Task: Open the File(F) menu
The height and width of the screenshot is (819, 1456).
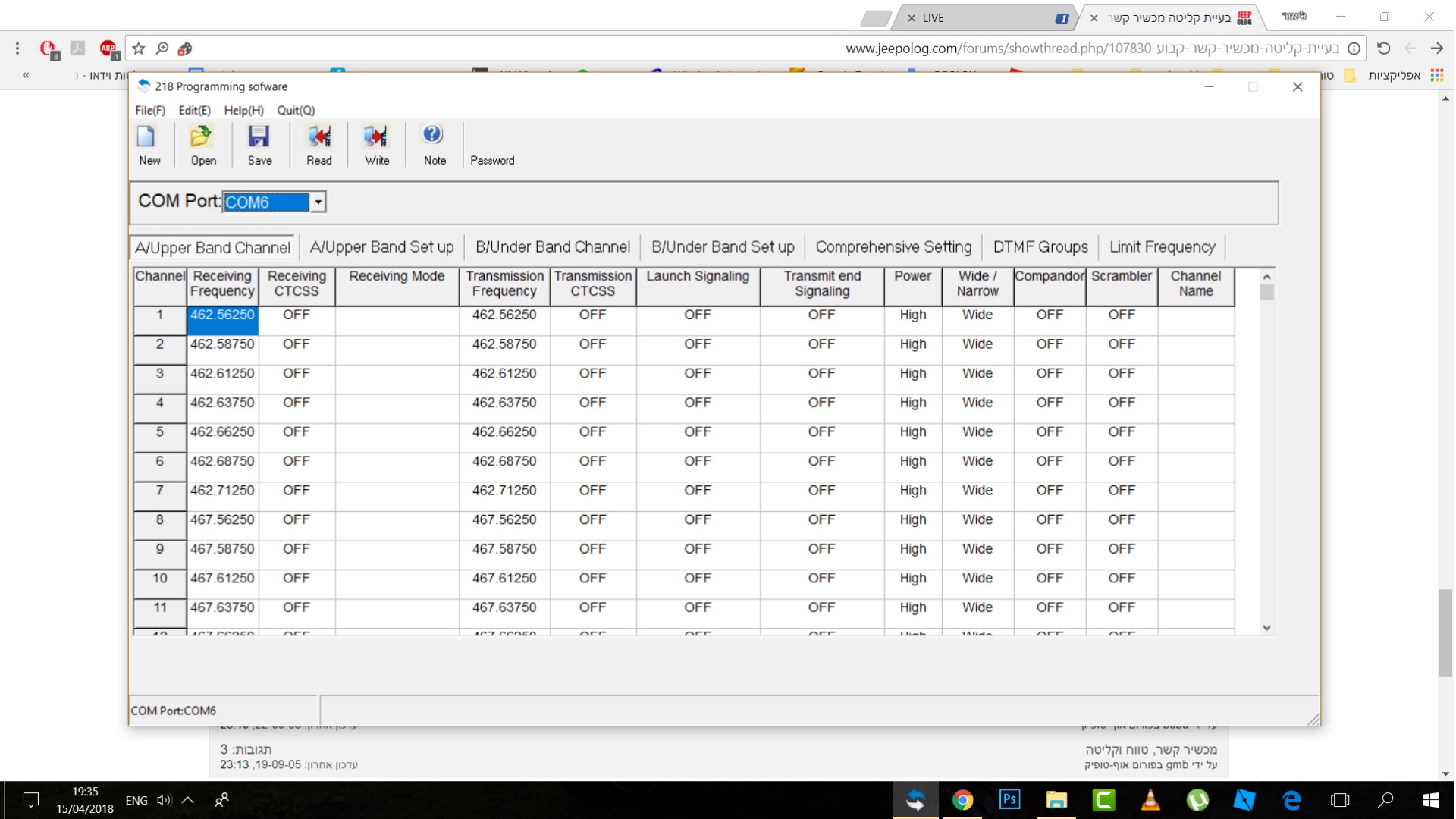Action: pos(149,110)
